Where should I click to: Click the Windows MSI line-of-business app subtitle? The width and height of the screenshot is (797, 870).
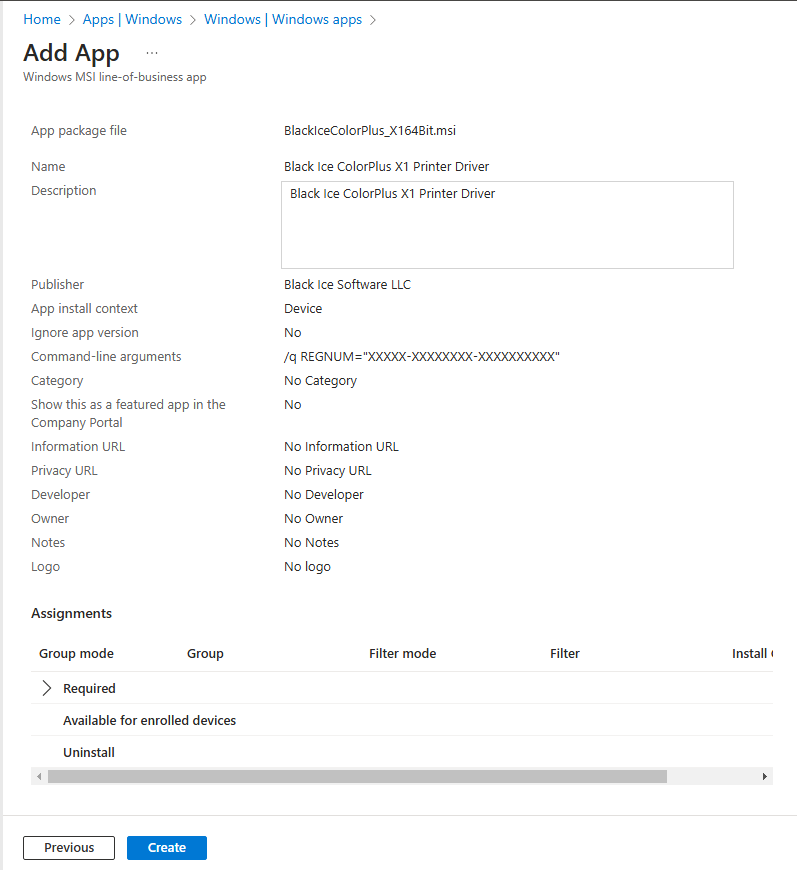tap(115, 77)
